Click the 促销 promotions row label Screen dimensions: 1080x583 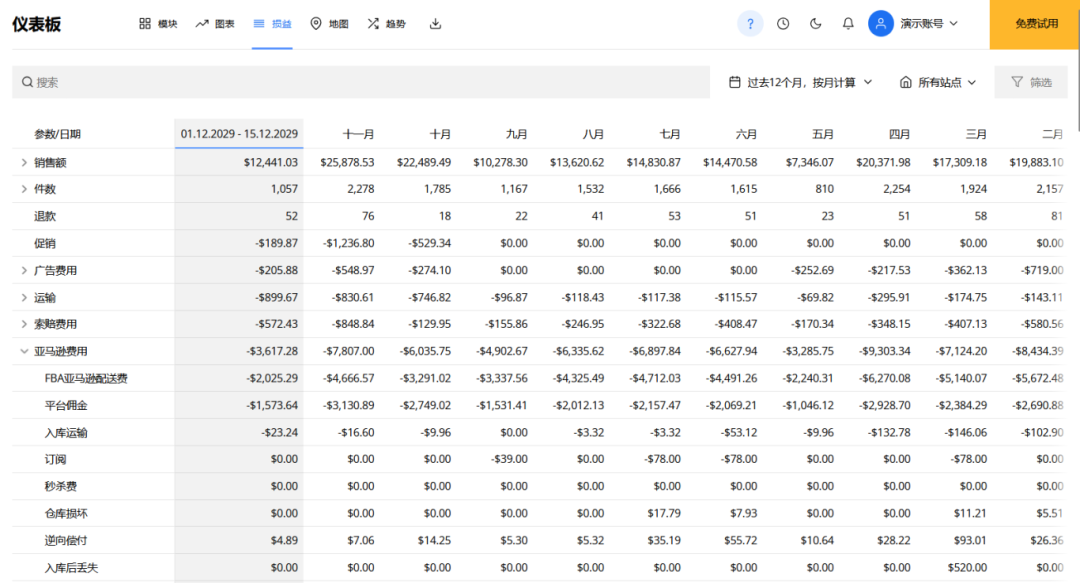(x=45, y=243)
